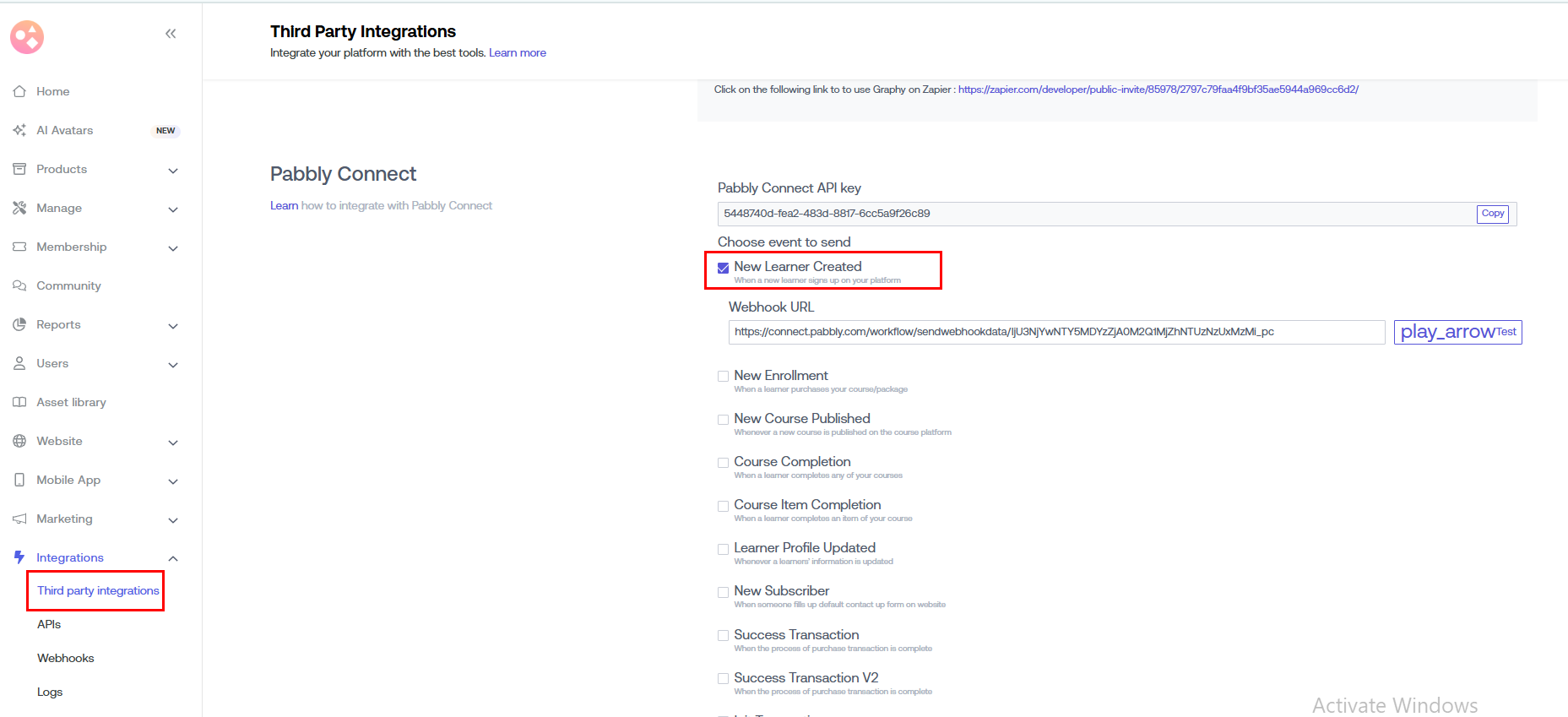Copy the Pabbly Connect API key
Viewport: 1568px width, 717px height.
click(x=1492, y=214)
